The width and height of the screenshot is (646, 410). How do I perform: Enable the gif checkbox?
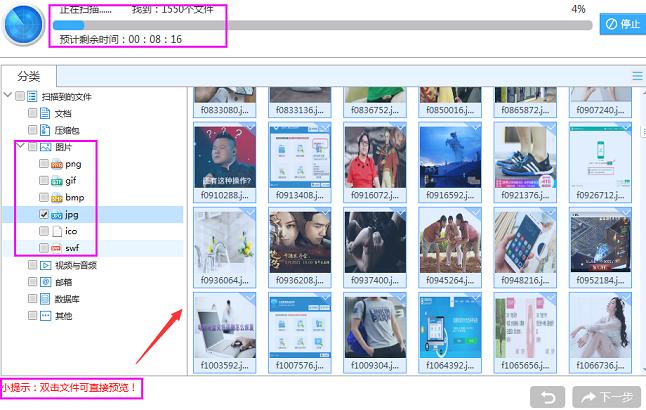tap(44, 180)
